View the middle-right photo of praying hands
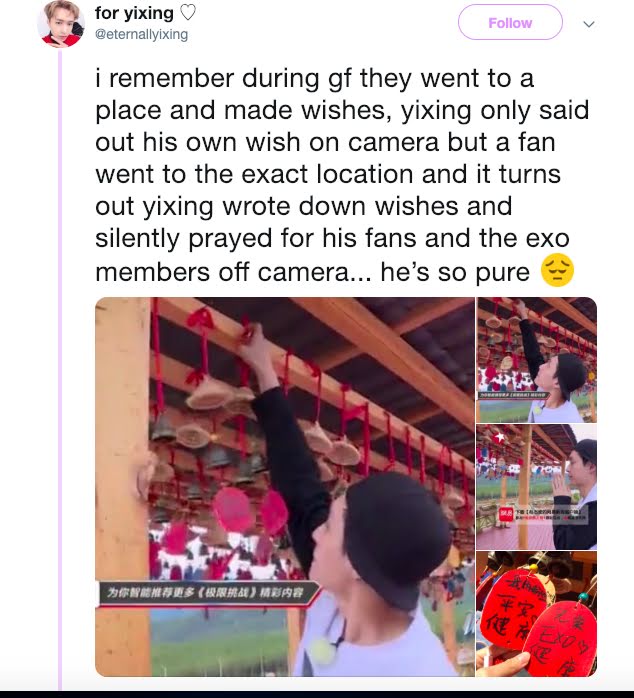This screenshot has height=698, width=634. 536,487
